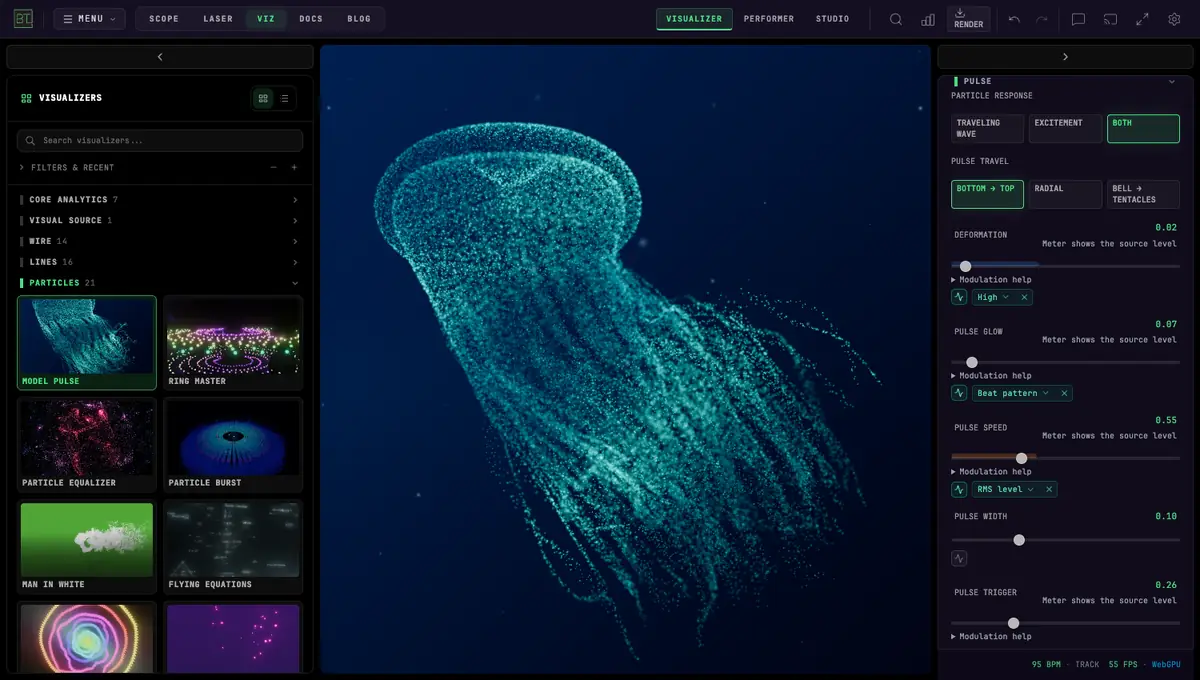Expand Modulation help under Deformation

coord(991,280)
